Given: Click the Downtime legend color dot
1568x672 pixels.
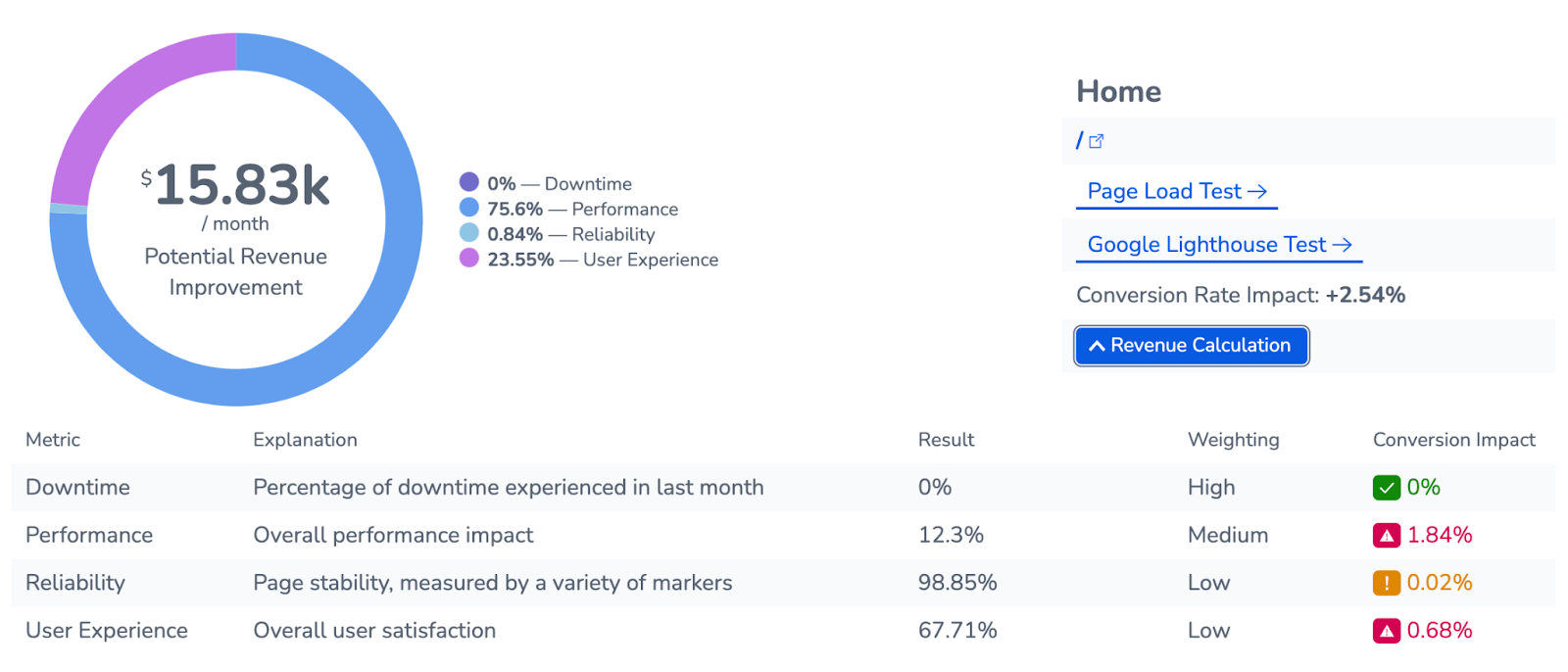Looking at the screenshot, I should coord(469,182).
